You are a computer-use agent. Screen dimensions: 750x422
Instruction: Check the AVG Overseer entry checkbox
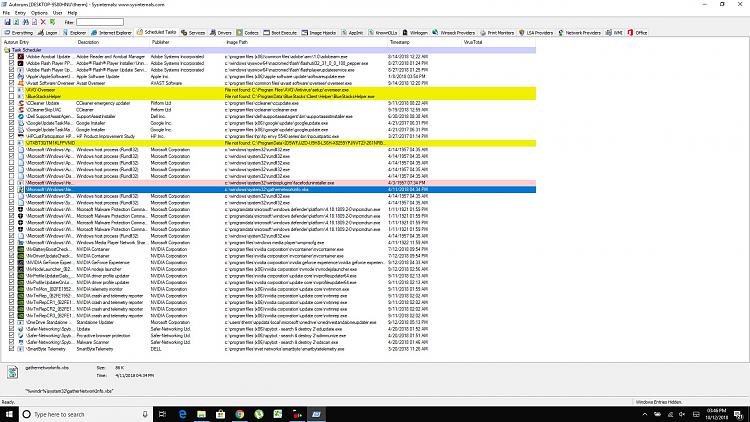(11, 90)
